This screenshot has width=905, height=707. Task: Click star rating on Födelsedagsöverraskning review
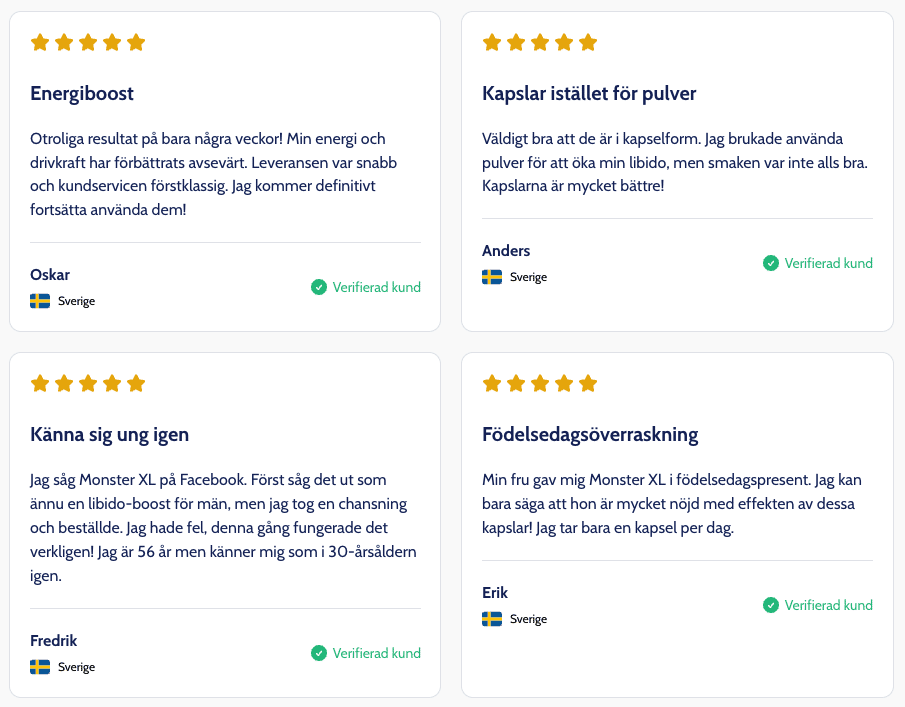540,383
